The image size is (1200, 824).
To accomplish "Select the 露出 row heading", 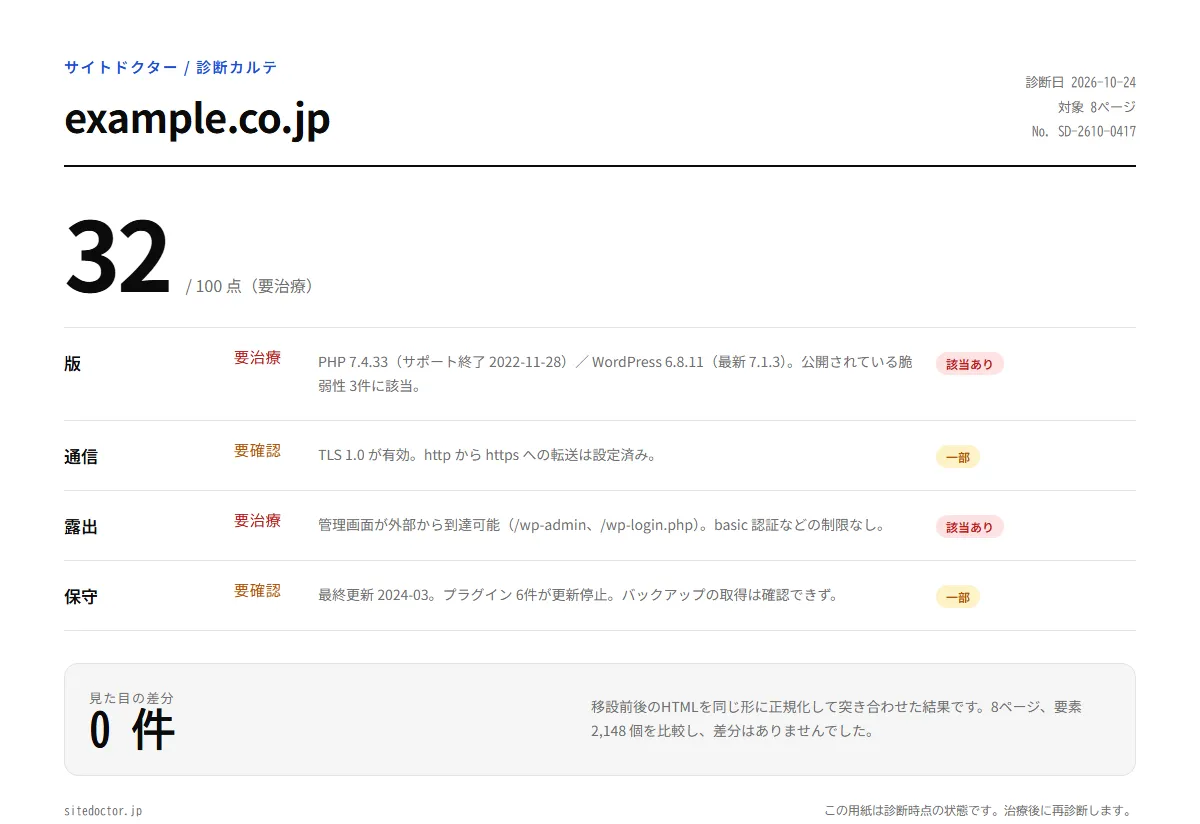I will 81,527.
